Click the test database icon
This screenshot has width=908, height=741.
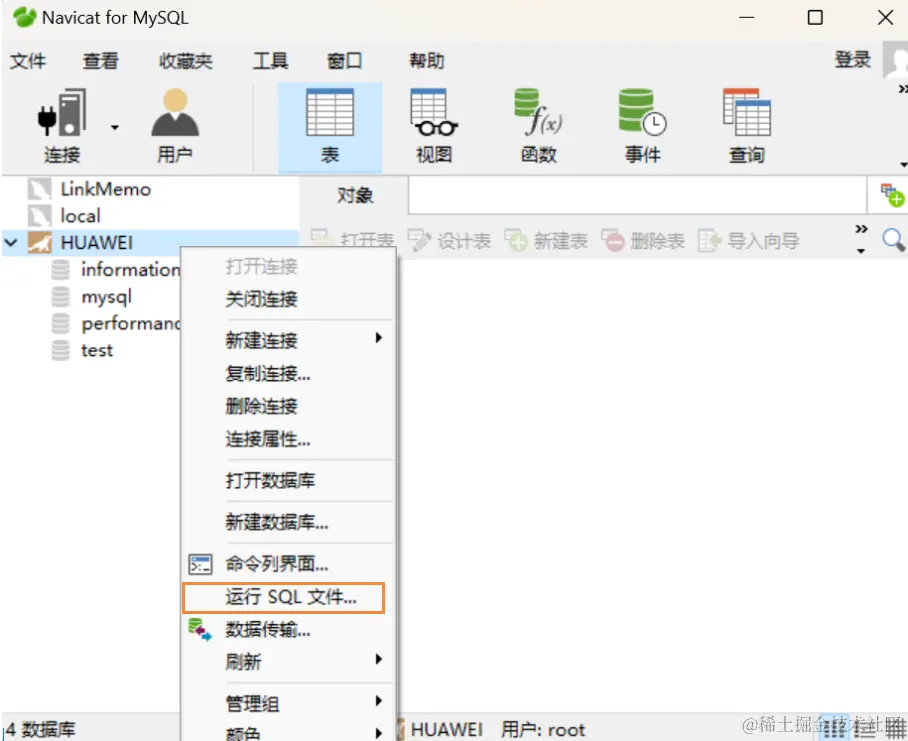(x=60, y=350)
